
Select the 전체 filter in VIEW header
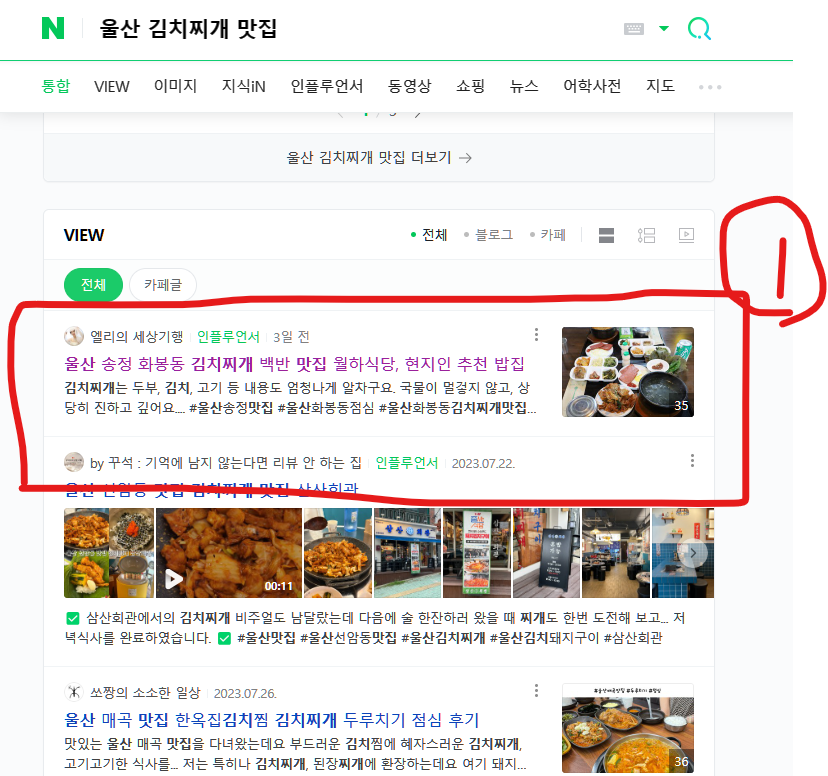click(x=429, y=235)
